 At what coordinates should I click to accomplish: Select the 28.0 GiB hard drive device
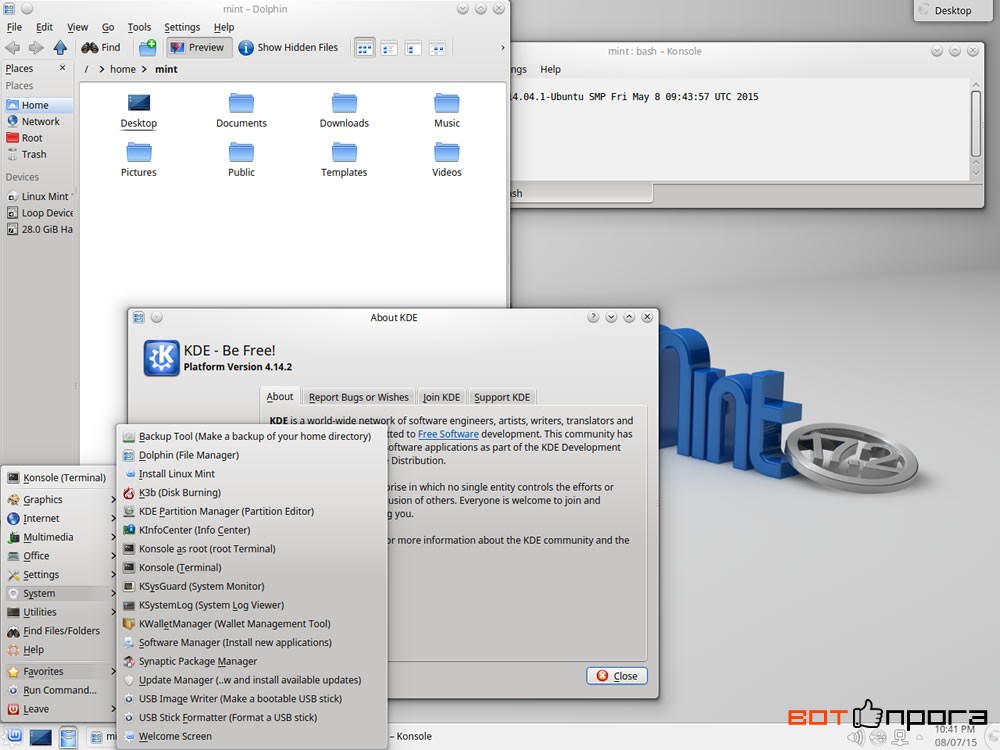click(x=38, y=230)
